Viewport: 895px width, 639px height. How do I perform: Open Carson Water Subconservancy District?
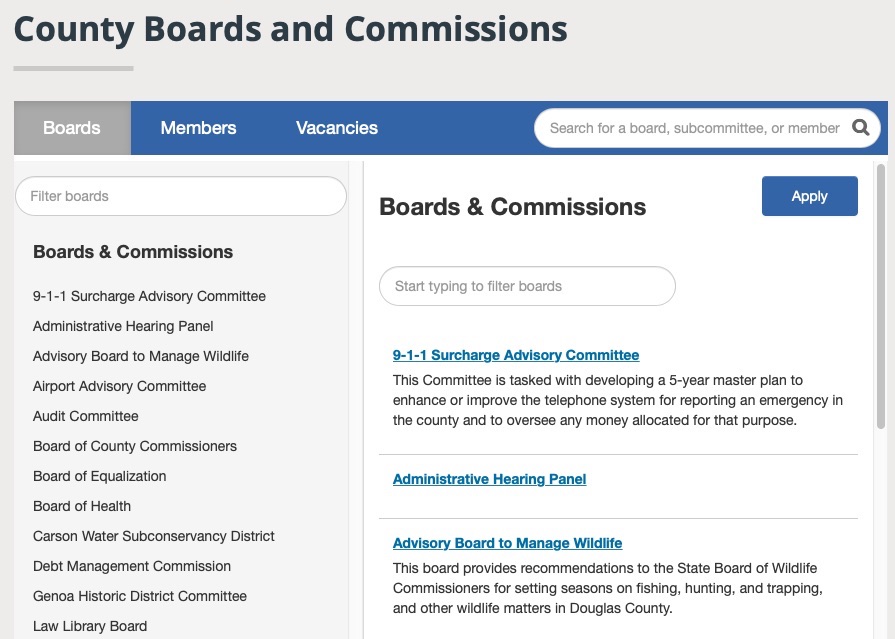point(154,536)
